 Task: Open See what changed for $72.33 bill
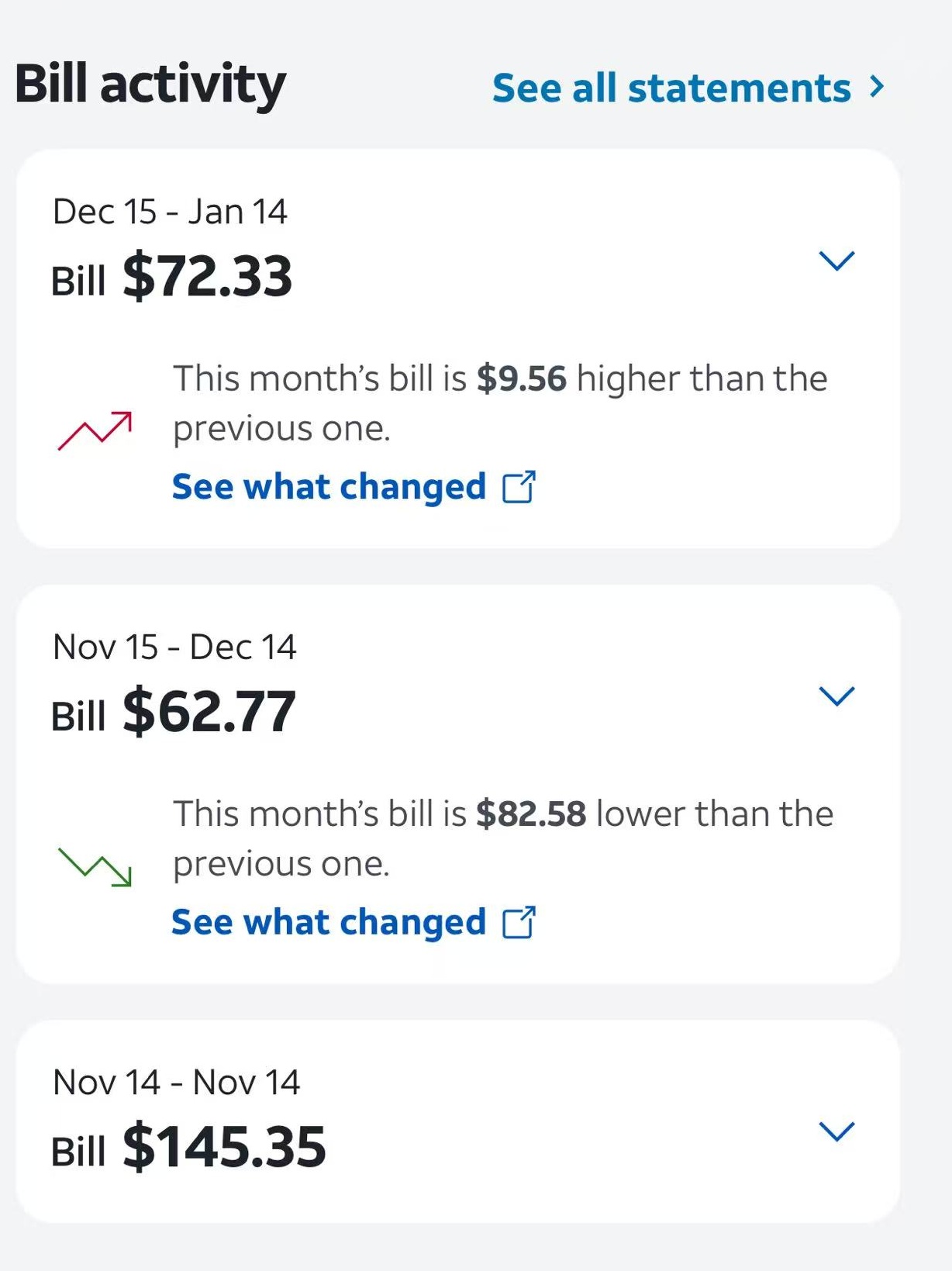329,487
